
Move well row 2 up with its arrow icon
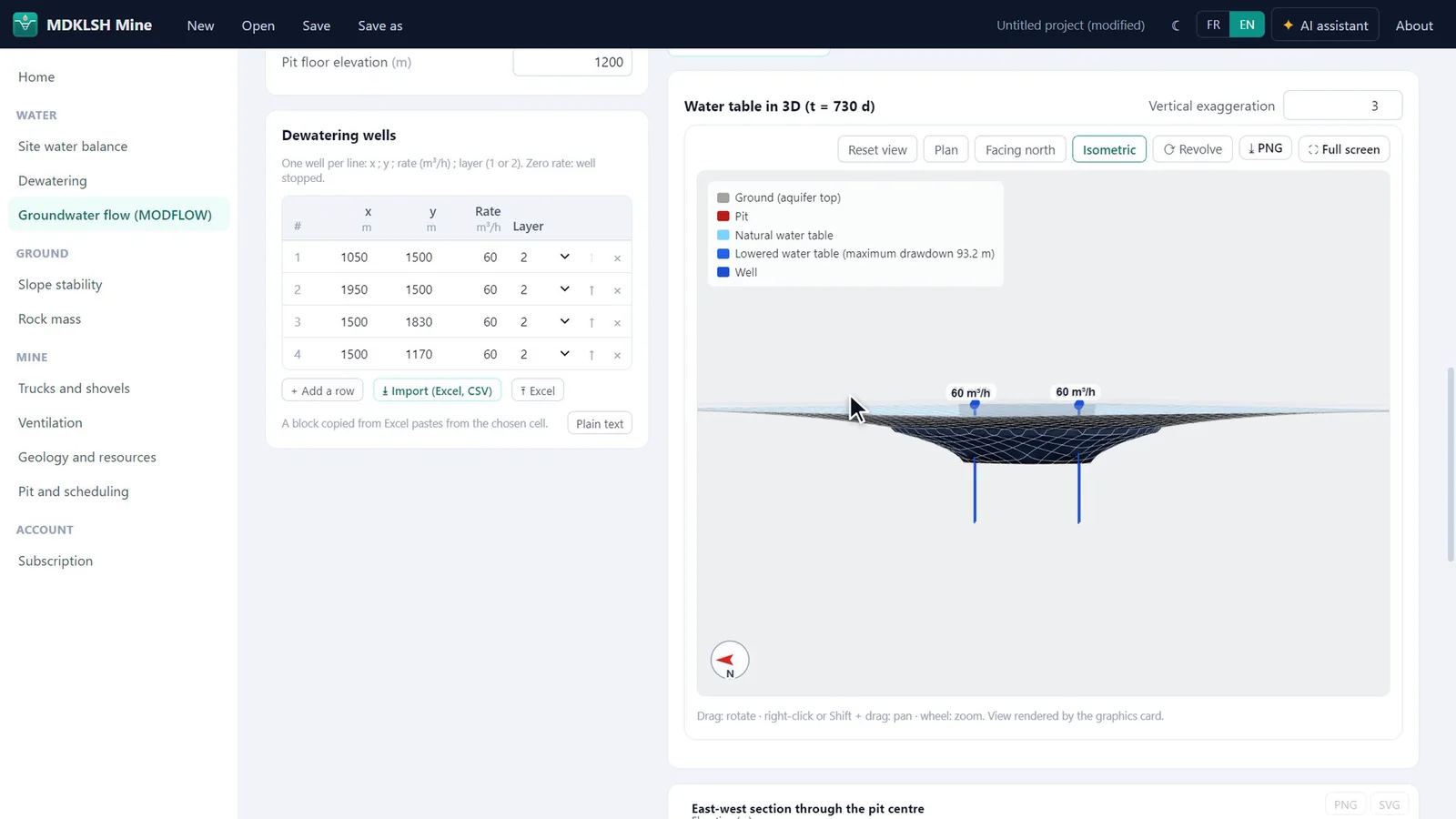tap(591, 290)
